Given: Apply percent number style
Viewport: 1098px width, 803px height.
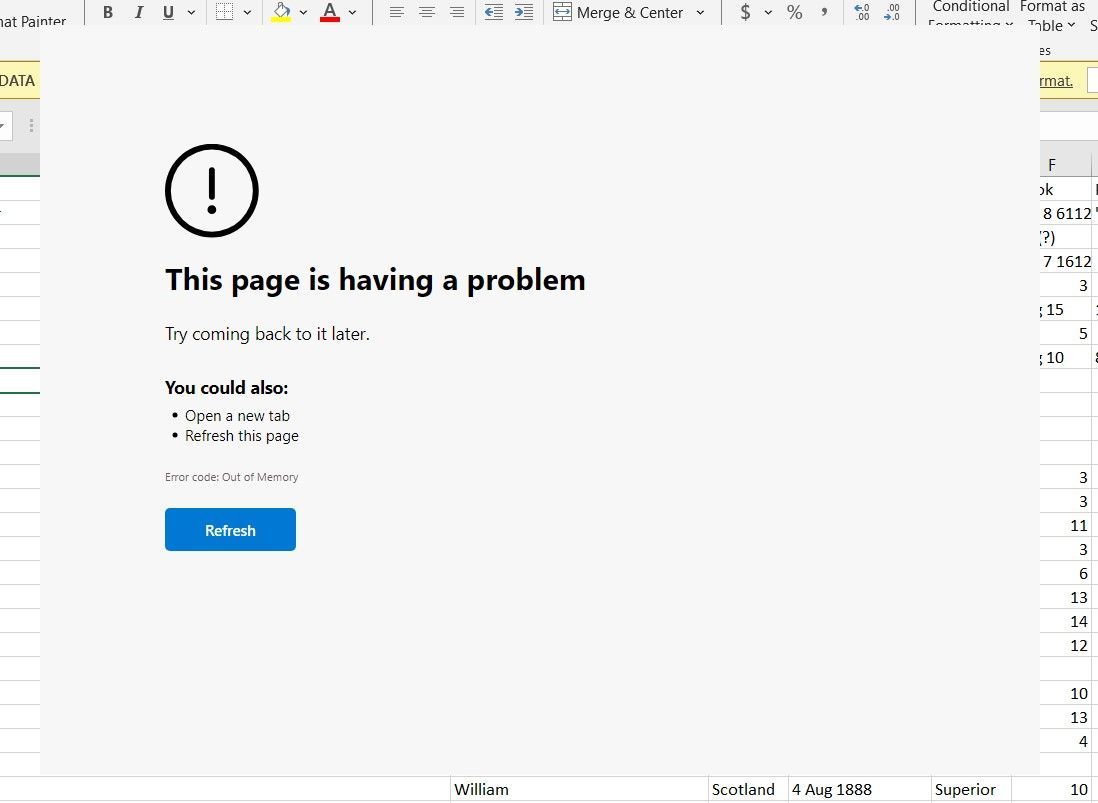Looking at the screenshot, I should coord(794,13).
